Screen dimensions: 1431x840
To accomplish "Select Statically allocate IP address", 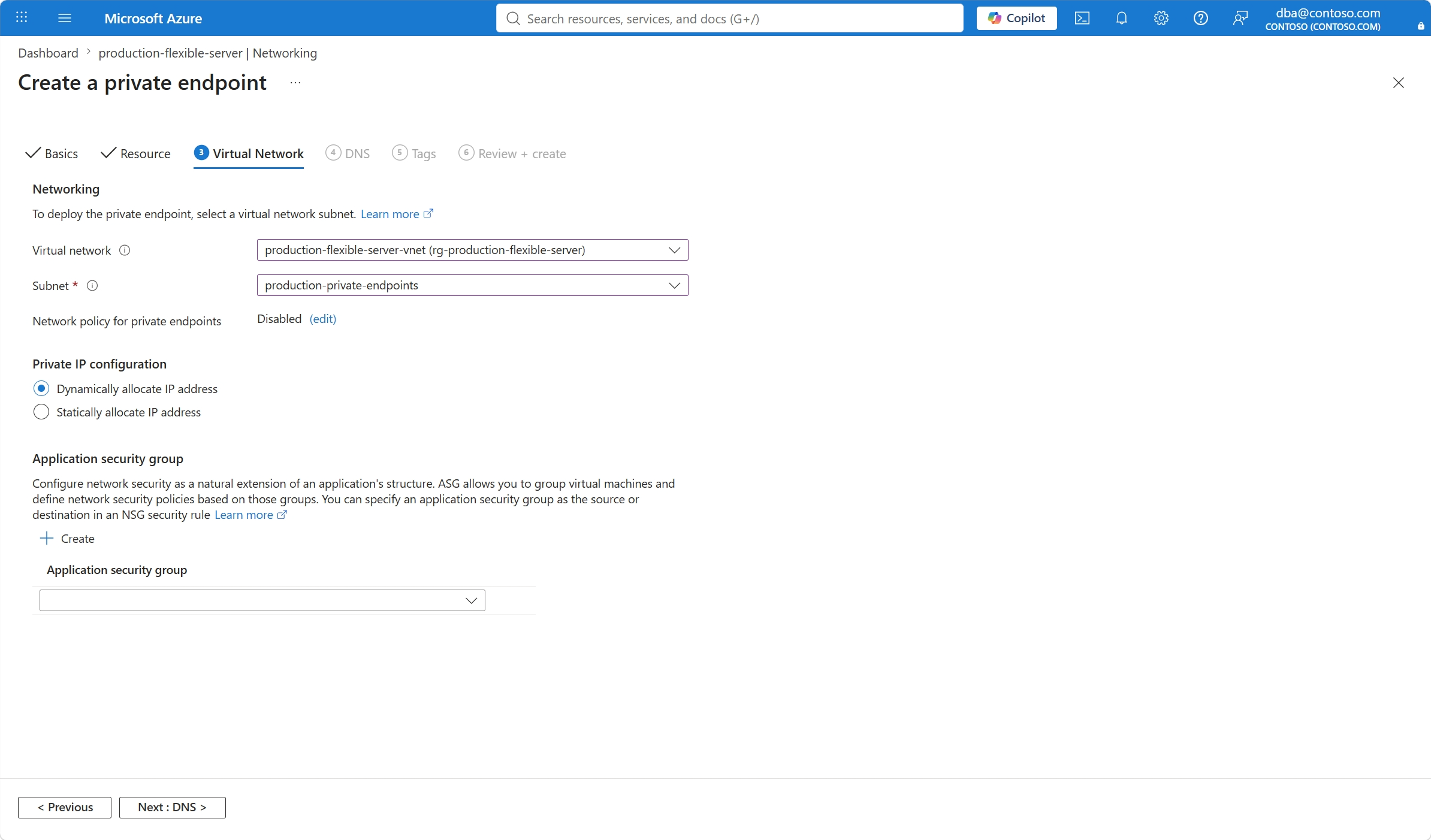I will click(41, 412).
